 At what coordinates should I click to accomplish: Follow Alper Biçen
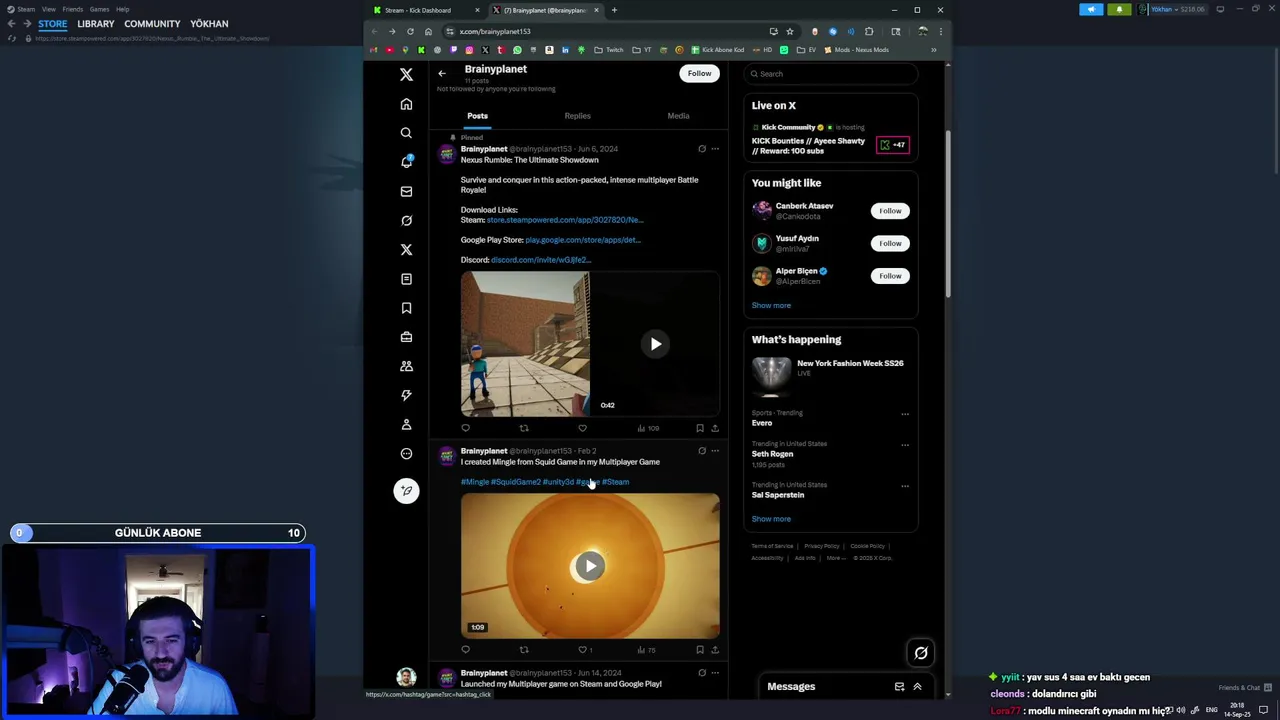(x=890, y=276)
